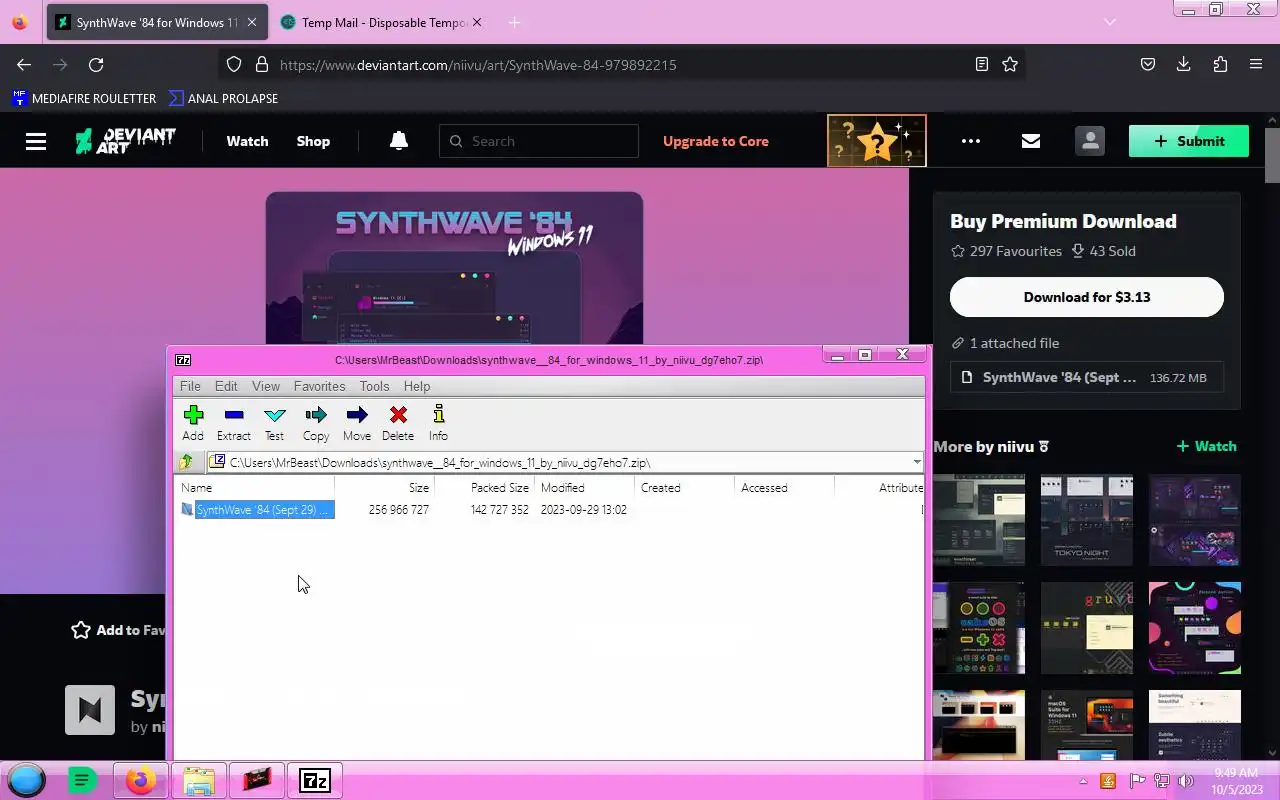Open Firefox extensions puzzle icon
This screenshot has width=1280, height=800.
click(1220, 64)
